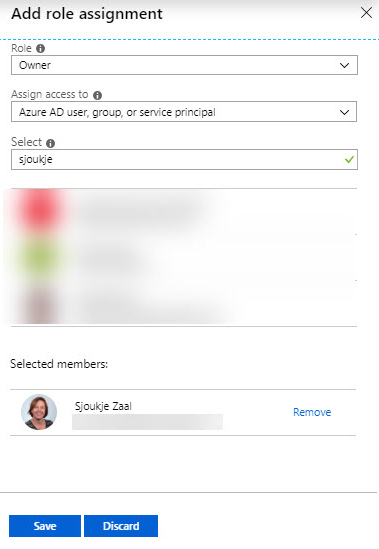Select the search result with red avatar
Screen dimensions: 379x549
click(184, 211)
